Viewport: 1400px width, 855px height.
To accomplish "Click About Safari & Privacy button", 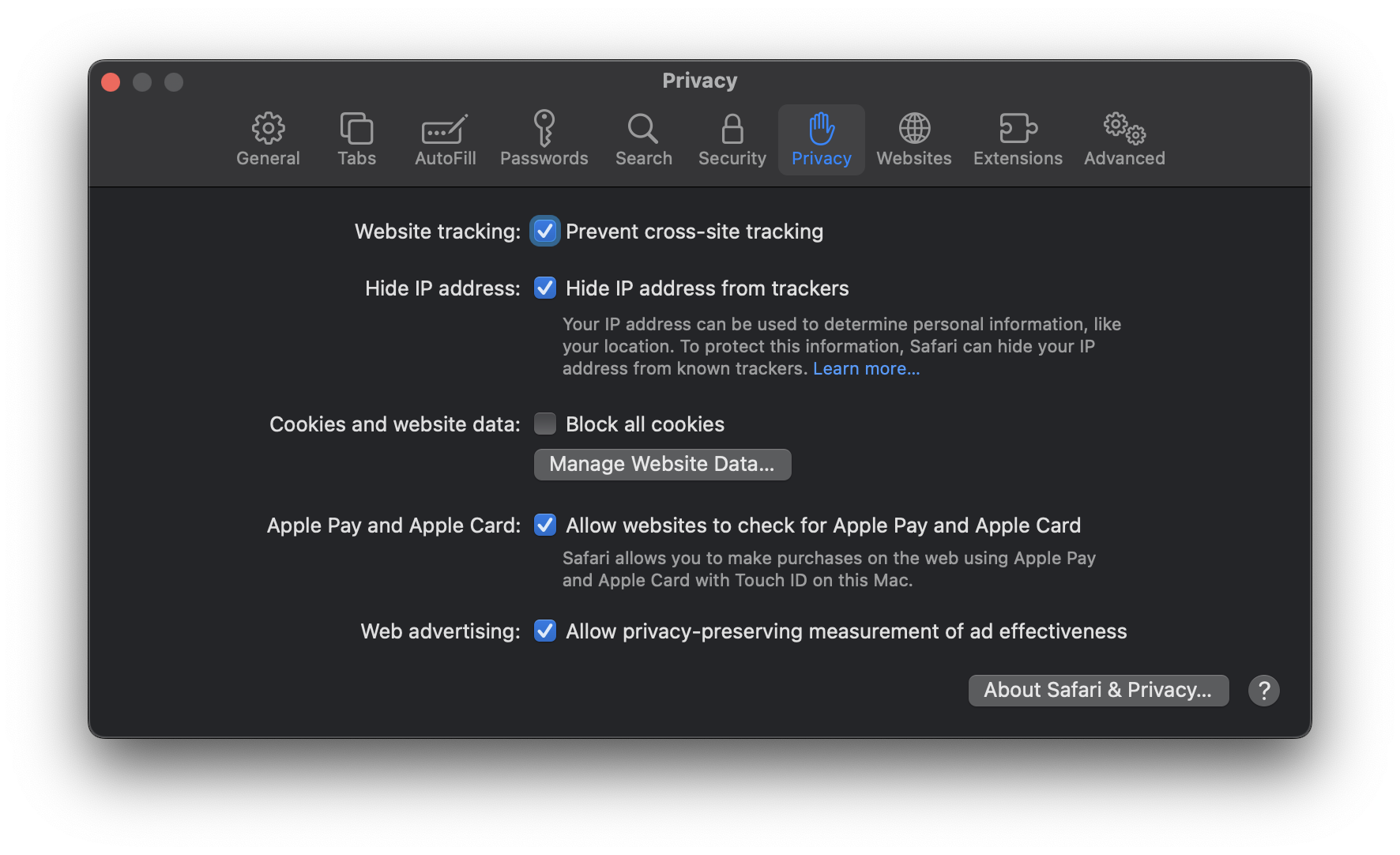I will tap(1098, 690).
